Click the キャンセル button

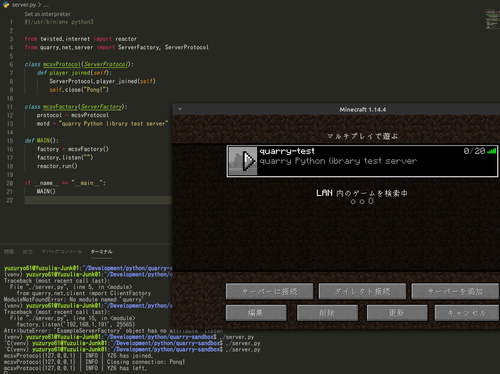click(x=467, y=313)
